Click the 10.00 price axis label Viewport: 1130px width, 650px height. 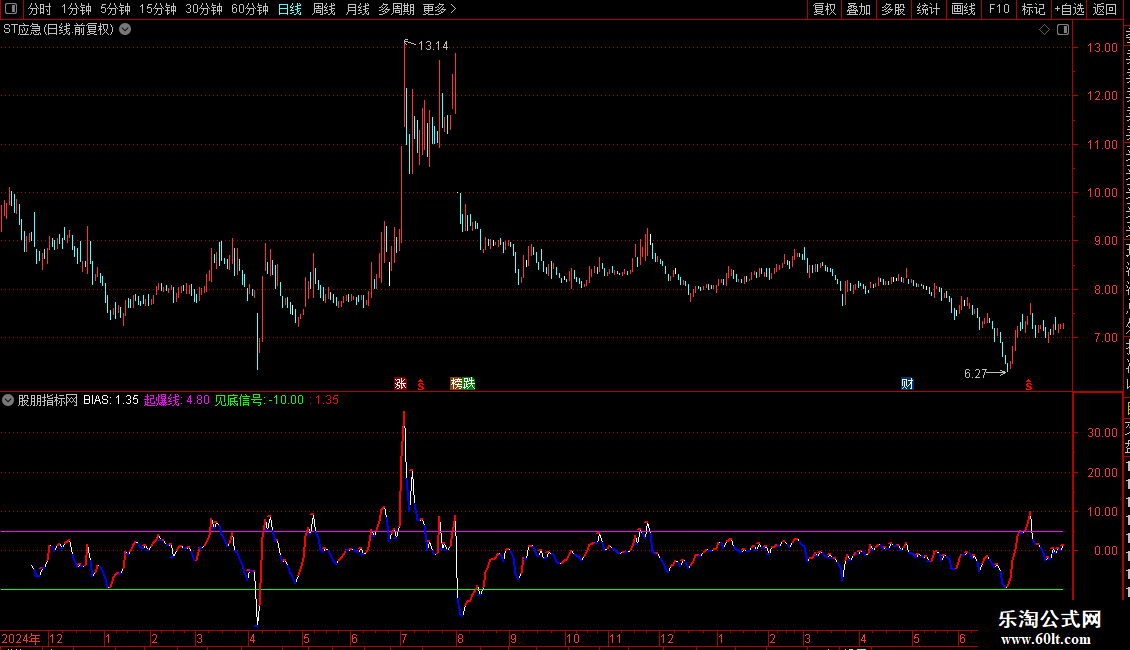point(1103,192)
